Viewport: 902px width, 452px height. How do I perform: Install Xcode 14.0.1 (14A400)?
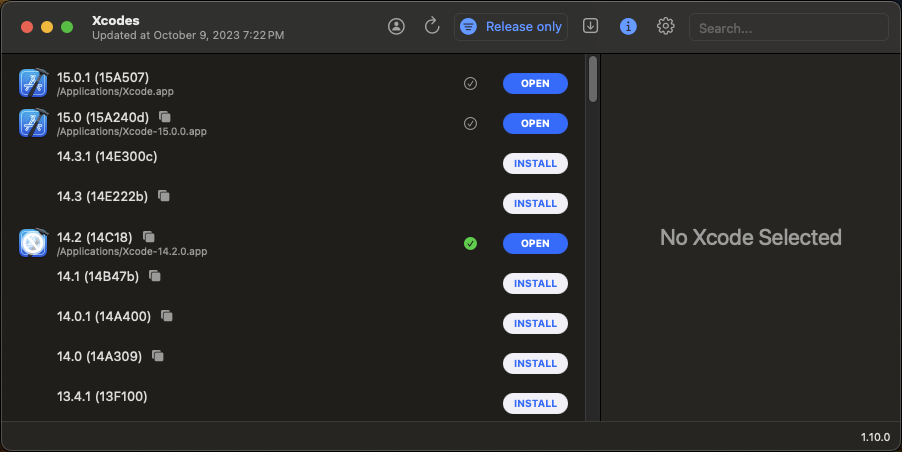coord(535,323)
